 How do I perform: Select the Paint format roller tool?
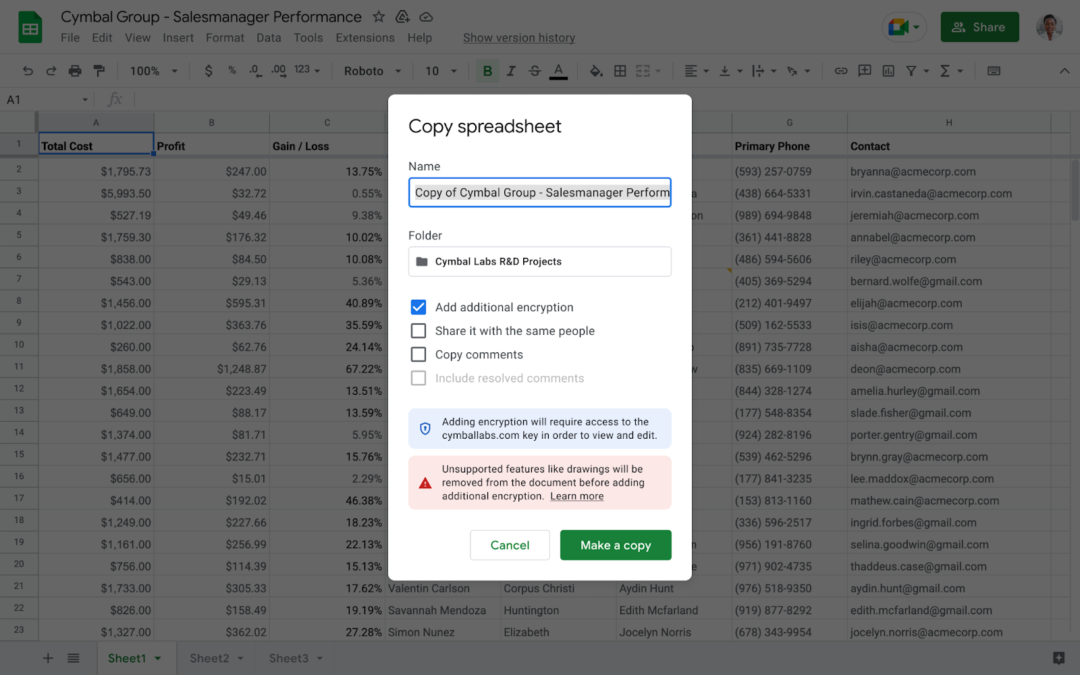tap(99, 71)
